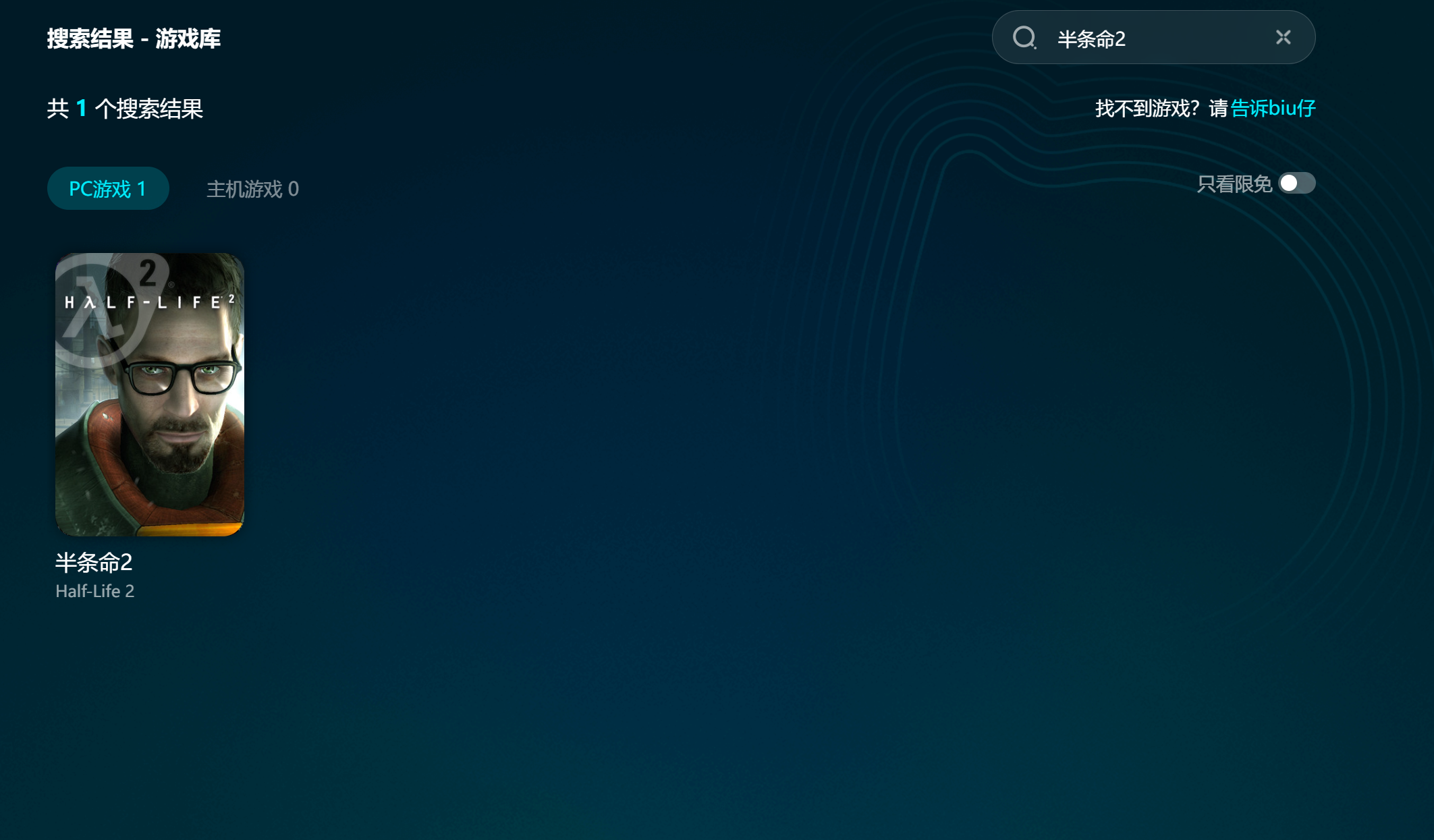The image size is (1434, 840).
Task: Click the 共 1 个搜索结果 summary text
Action: point(125,109)
